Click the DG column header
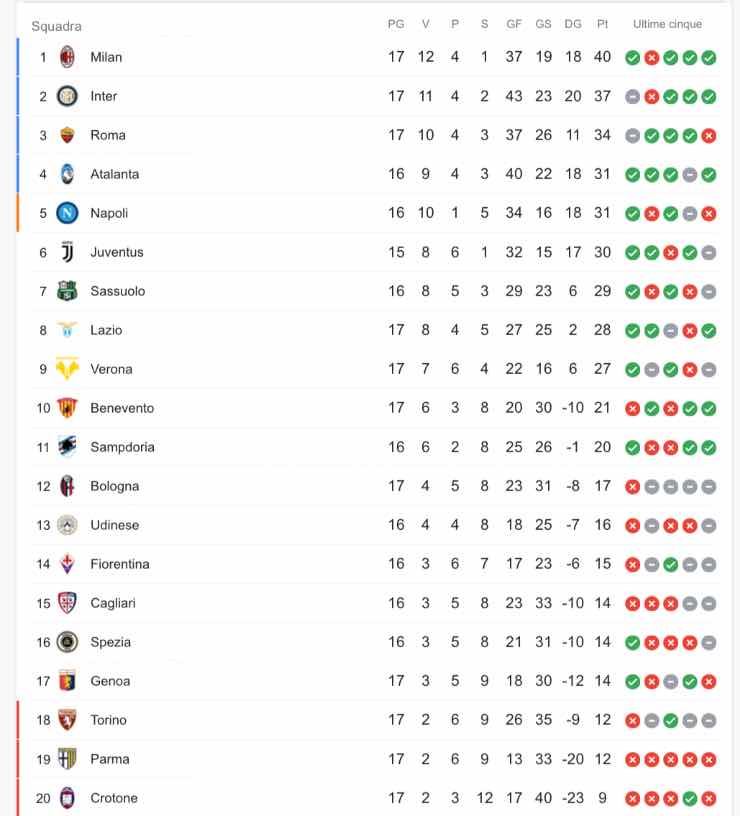The width and height of the screenshot is (740, 816). pos(573,24)
